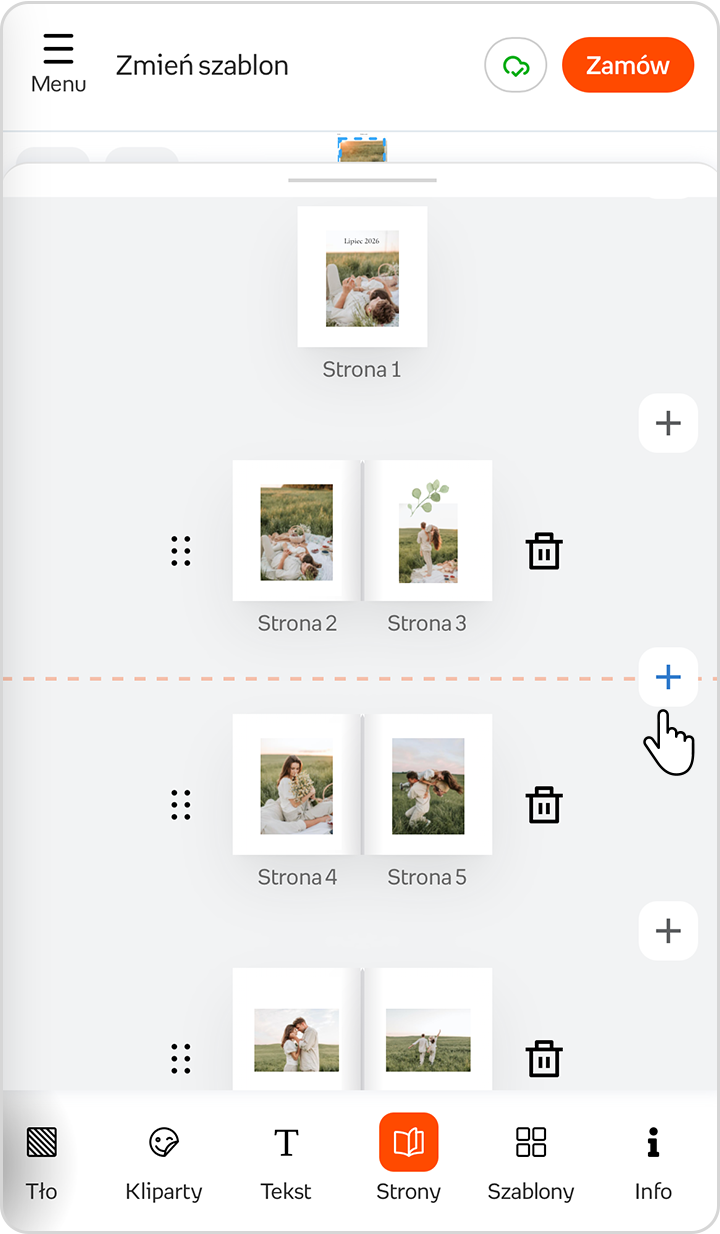Click the pages panel drag handle bar
Viewport: 720px width, 1234px height.
(x=362, y=180)
